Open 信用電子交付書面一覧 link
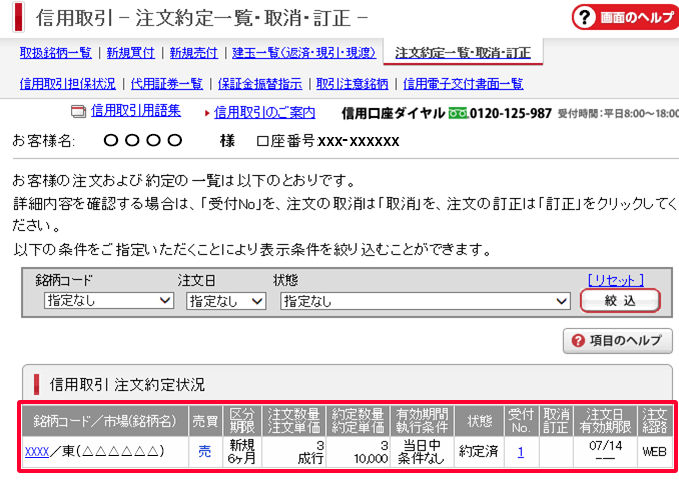Screen dimensions: 679x491 click(463, 84)
